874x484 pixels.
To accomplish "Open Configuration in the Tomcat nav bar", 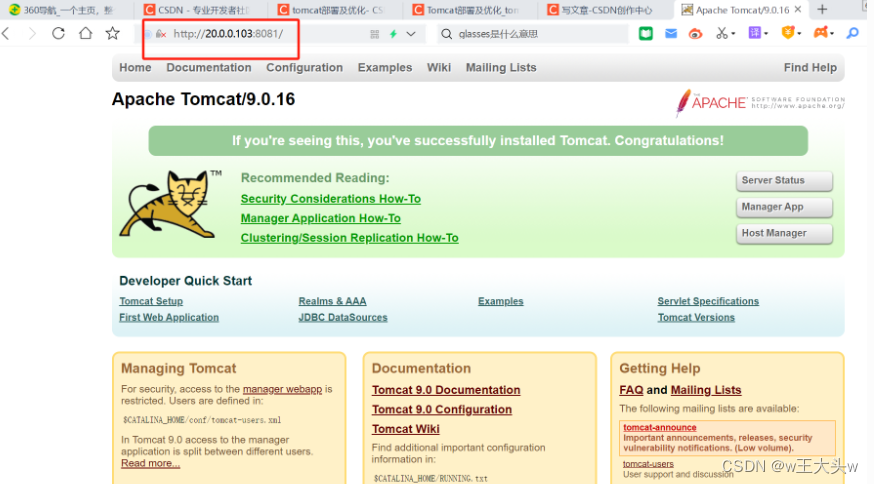I will pyautogui.click(x=304, y=67).
